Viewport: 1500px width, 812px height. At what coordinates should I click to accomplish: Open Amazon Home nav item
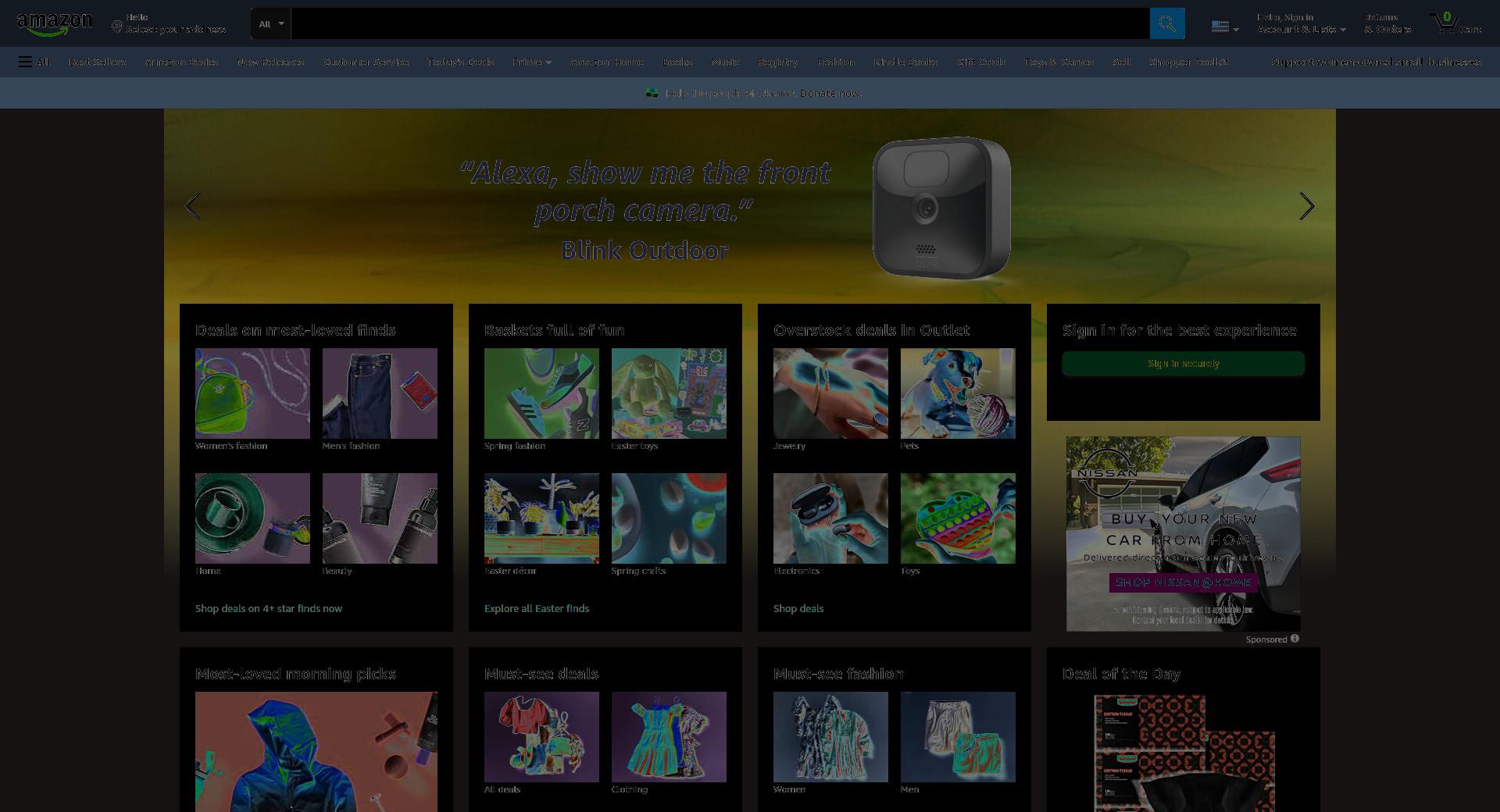(x=606, y=62)
